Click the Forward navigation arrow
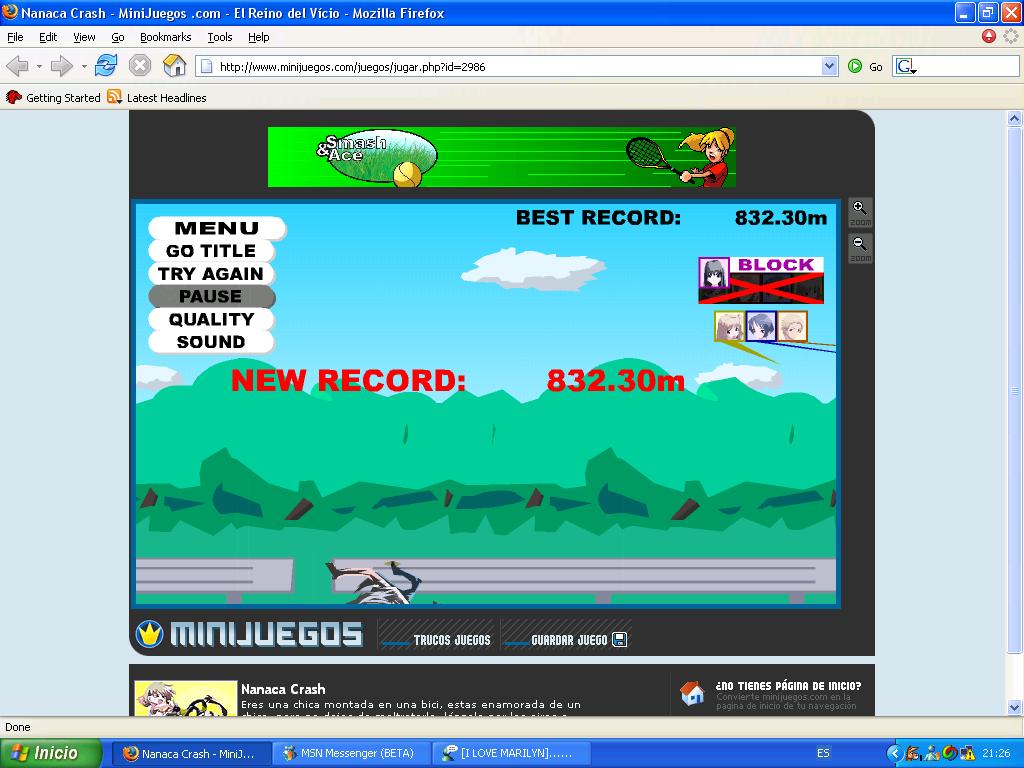Screen dimensions: 1024x768 [x=61, y=66]
